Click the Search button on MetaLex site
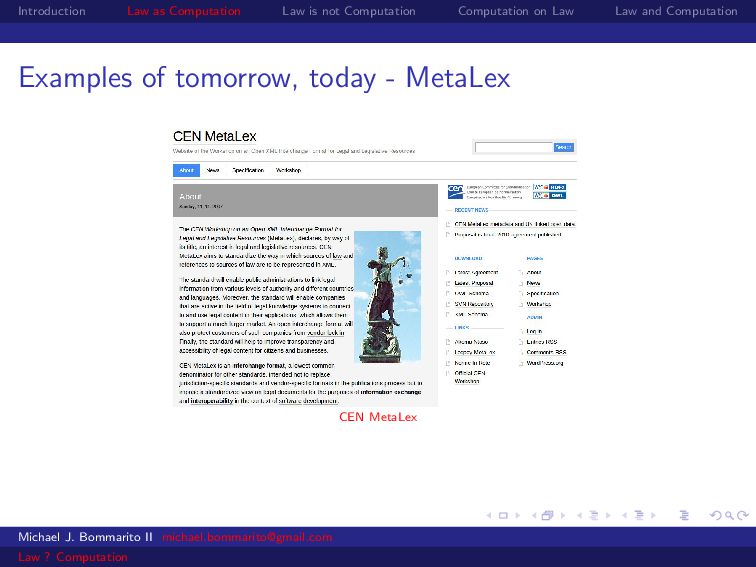 [x=564, y=147]
